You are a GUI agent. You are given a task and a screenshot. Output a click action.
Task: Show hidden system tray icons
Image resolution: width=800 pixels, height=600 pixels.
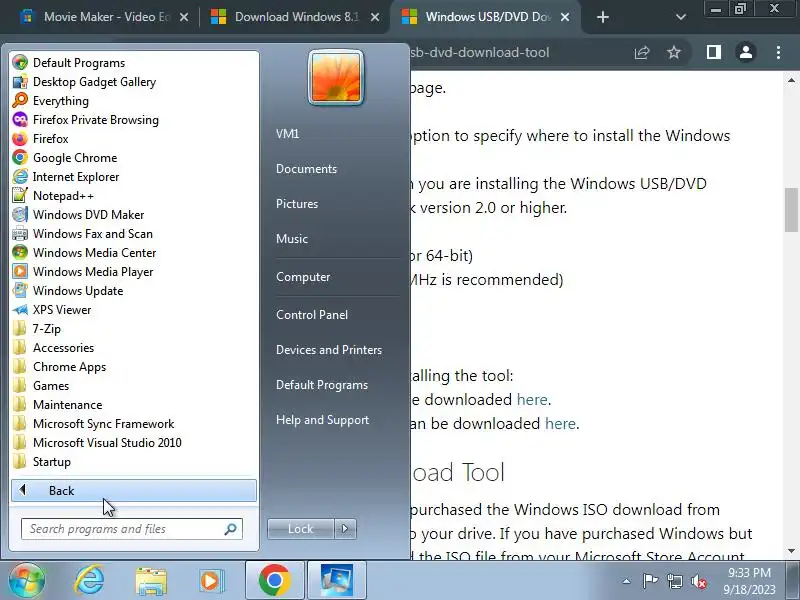pyautogui.click(x=627, y=581)
